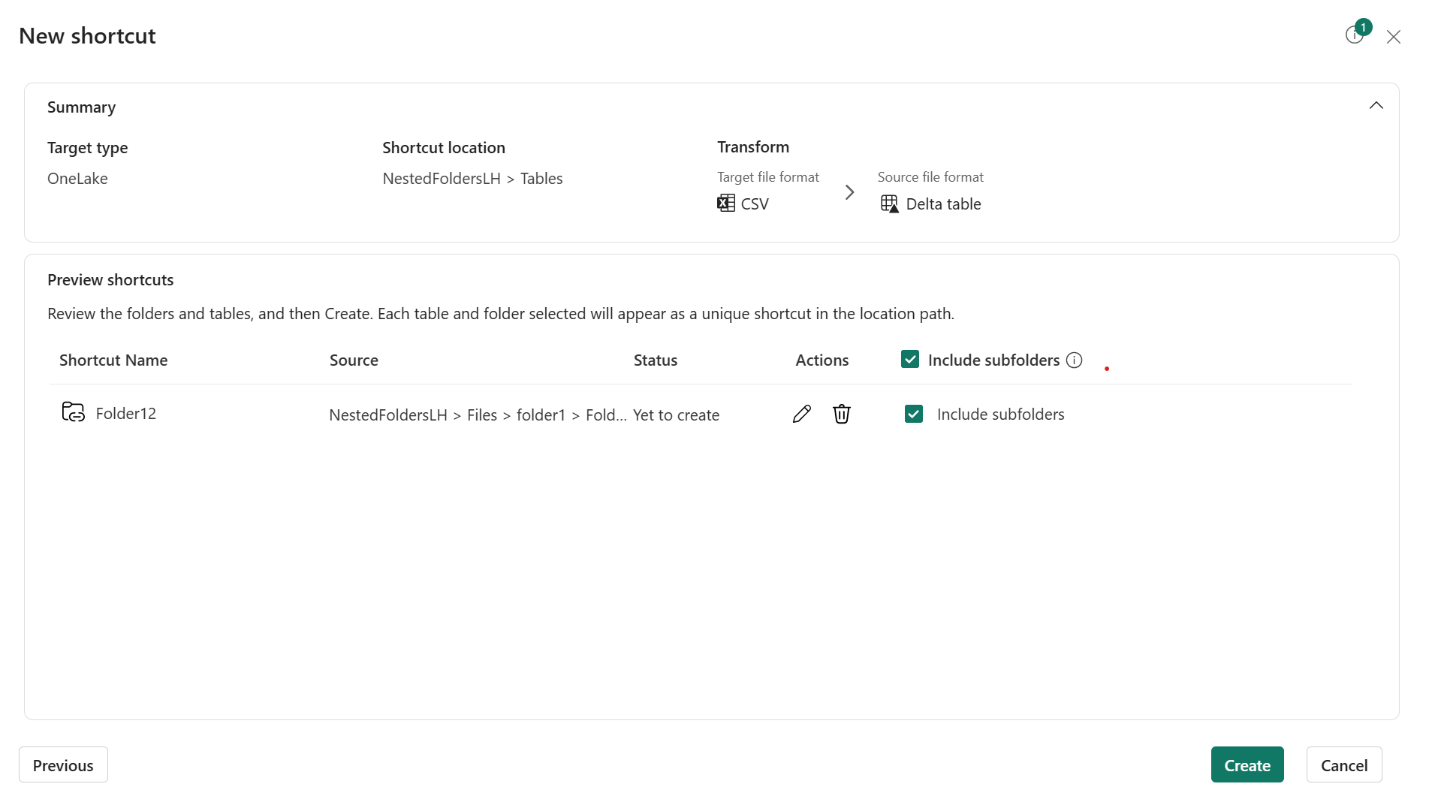Select the Shortcut Name column header
The height and width of the screenshot is (805, 1429).
(x=113, y=359)
